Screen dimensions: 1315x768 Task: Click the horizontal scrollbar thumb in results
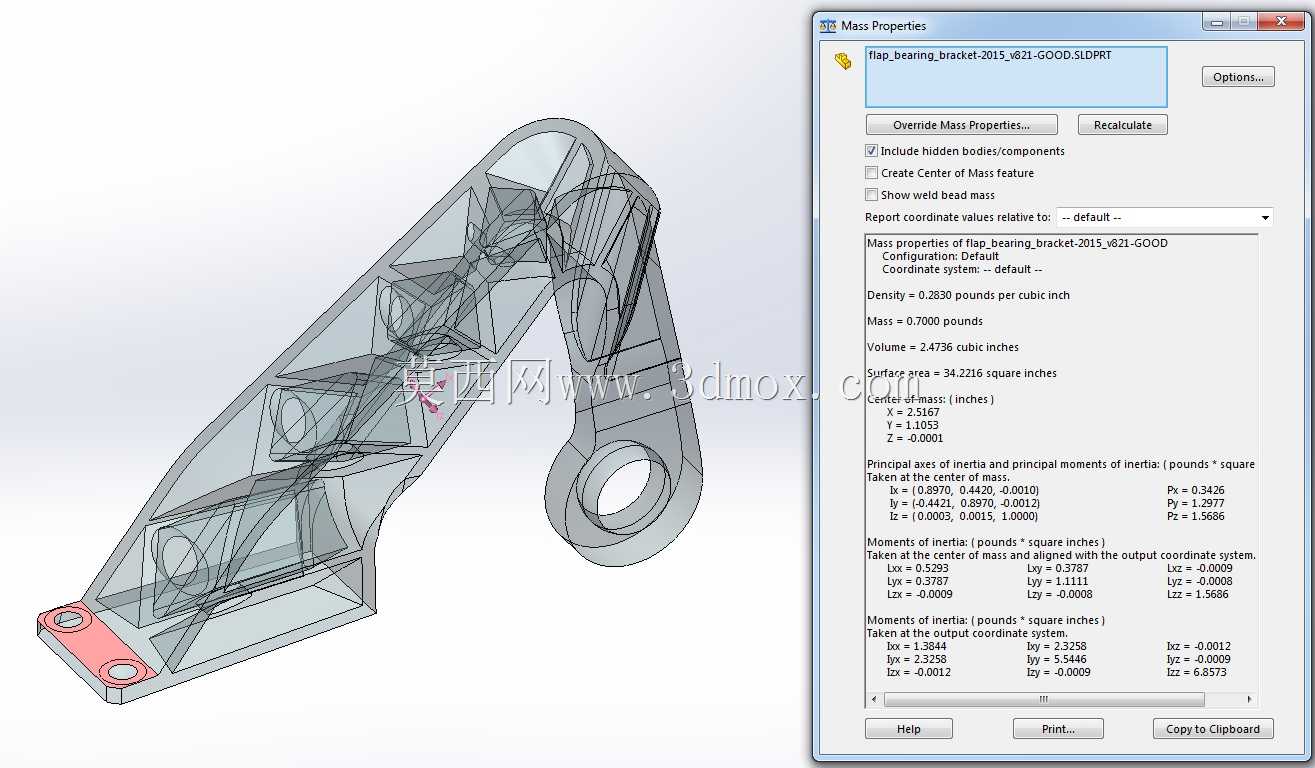1044,700
